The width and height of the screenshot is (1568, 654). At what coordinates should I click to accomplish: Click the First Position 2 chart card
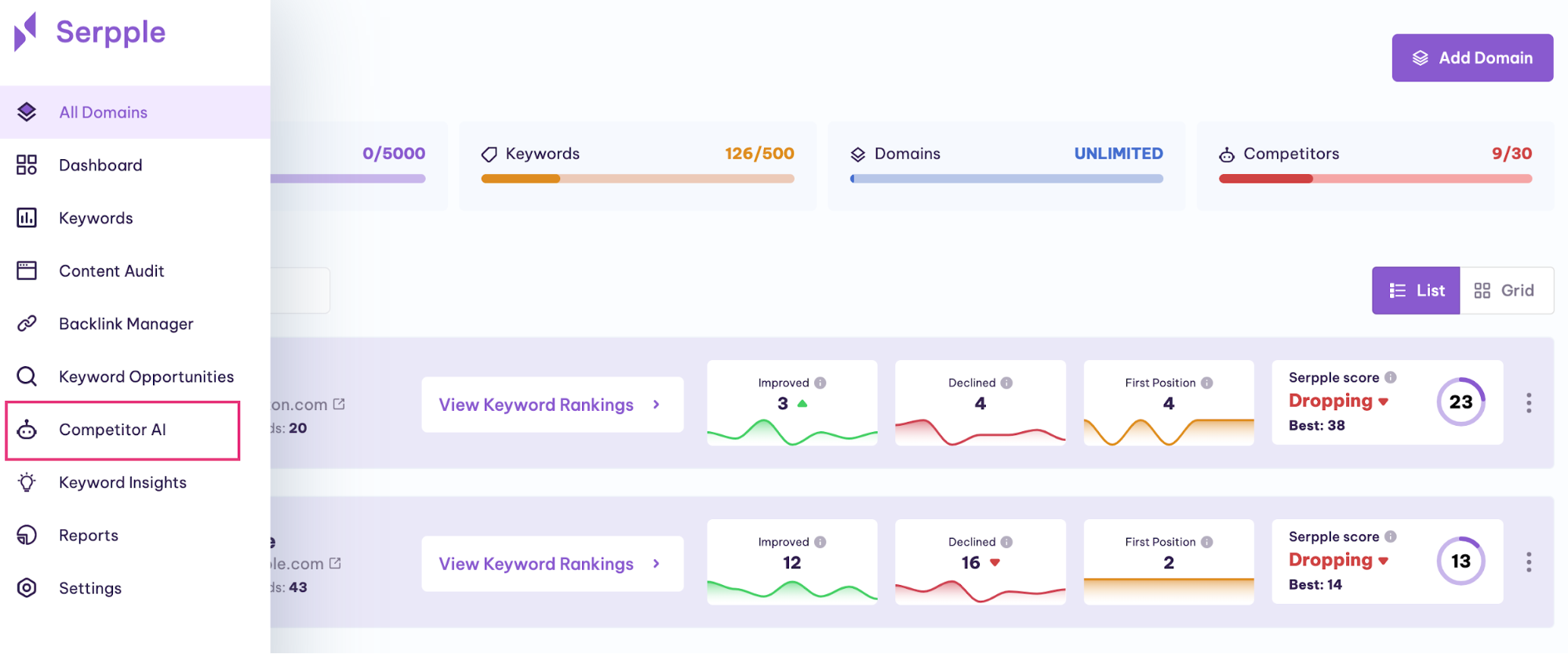point(1169,562)
